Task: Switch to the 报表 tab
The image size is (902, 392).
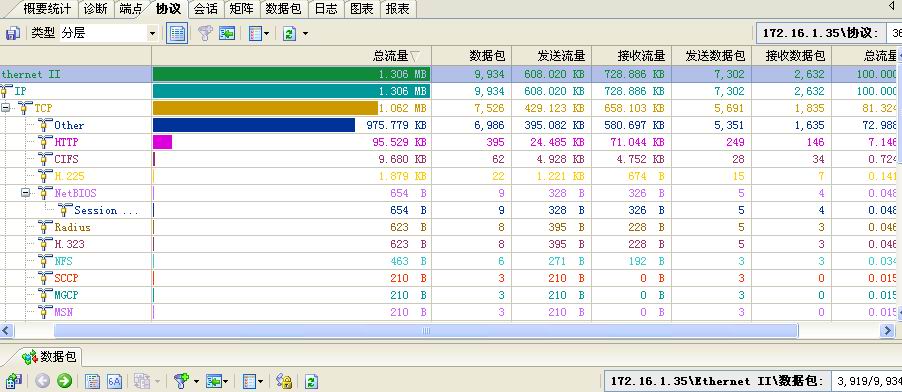Action: tap(398, 9)
